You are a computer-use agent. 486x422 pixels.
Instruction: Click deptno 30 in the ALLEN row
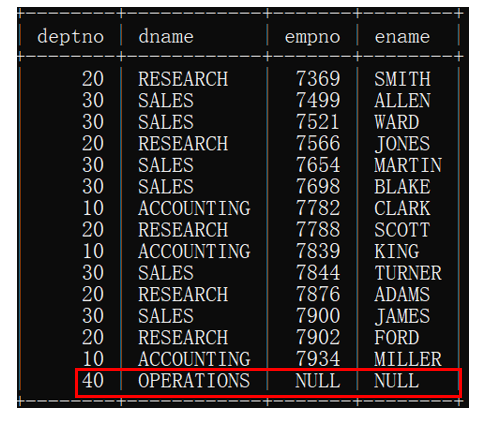pyautogui.click(x=93, y=100)
